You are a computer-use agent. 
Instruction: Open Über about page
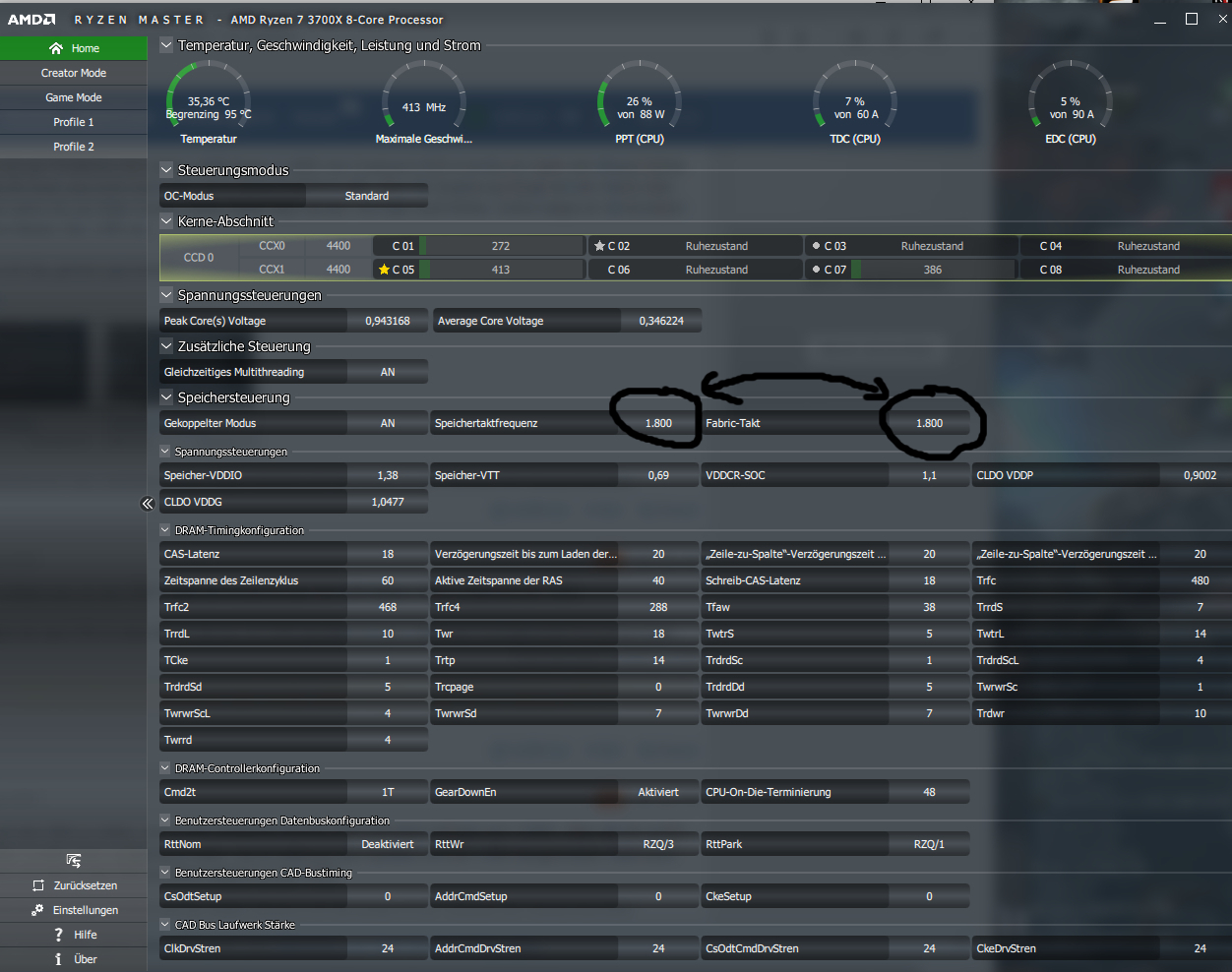coord(74,959)
